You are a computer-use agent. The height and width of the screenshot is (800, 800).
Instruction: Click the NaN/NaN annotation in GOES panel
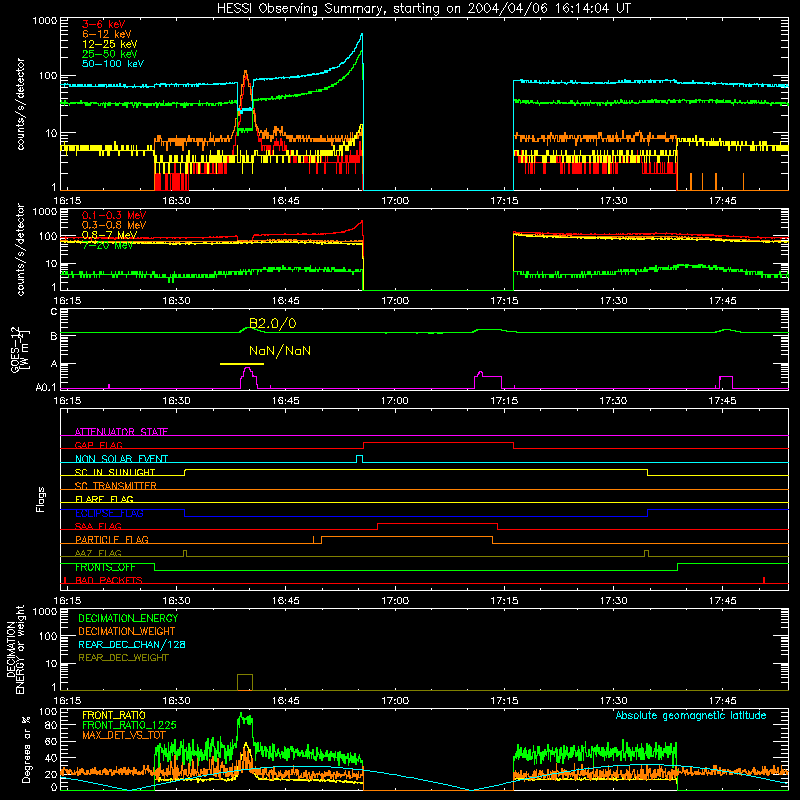[x=280, y=351]
